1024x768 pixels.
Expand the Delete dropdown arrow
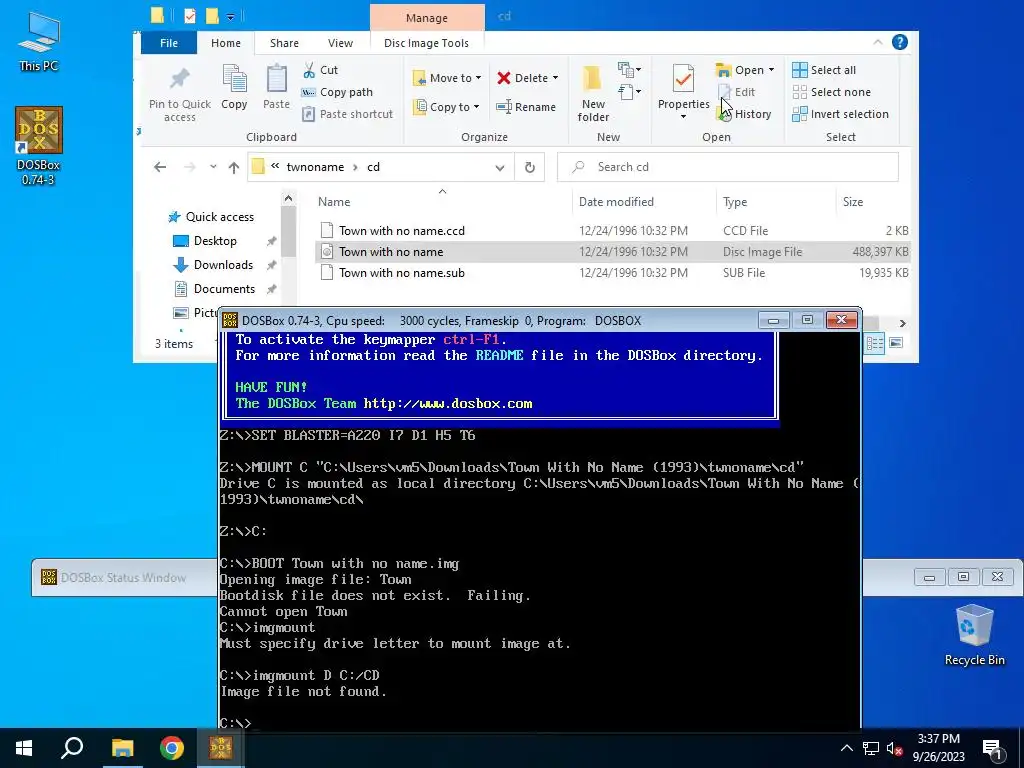tap(555, 78)
